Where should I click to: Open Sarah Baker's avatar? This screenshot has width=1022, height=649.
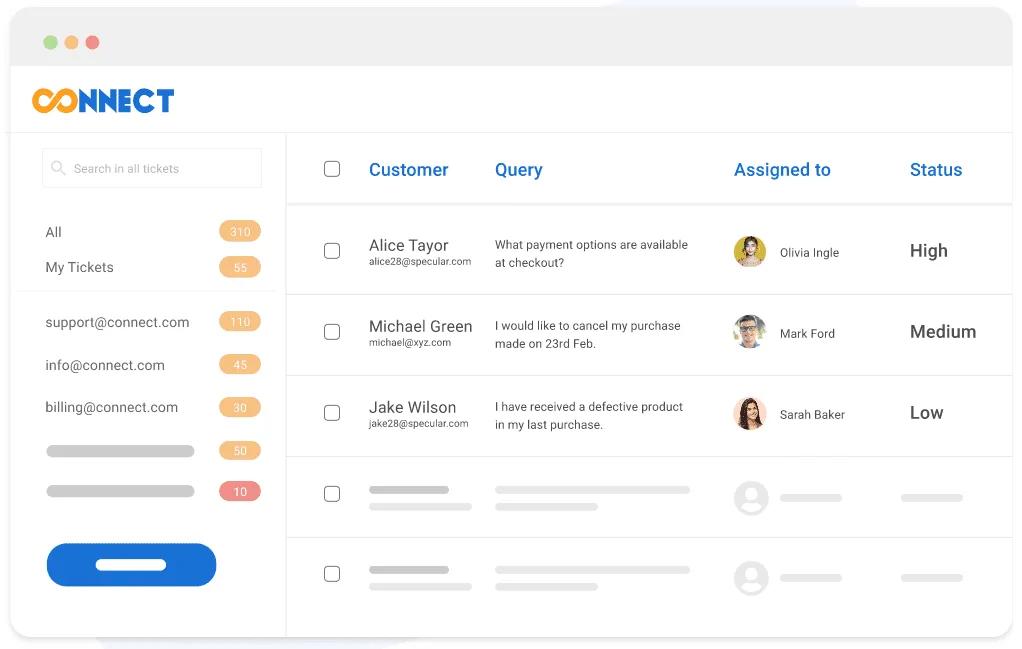pyautogui.click(x=750, y=414)
